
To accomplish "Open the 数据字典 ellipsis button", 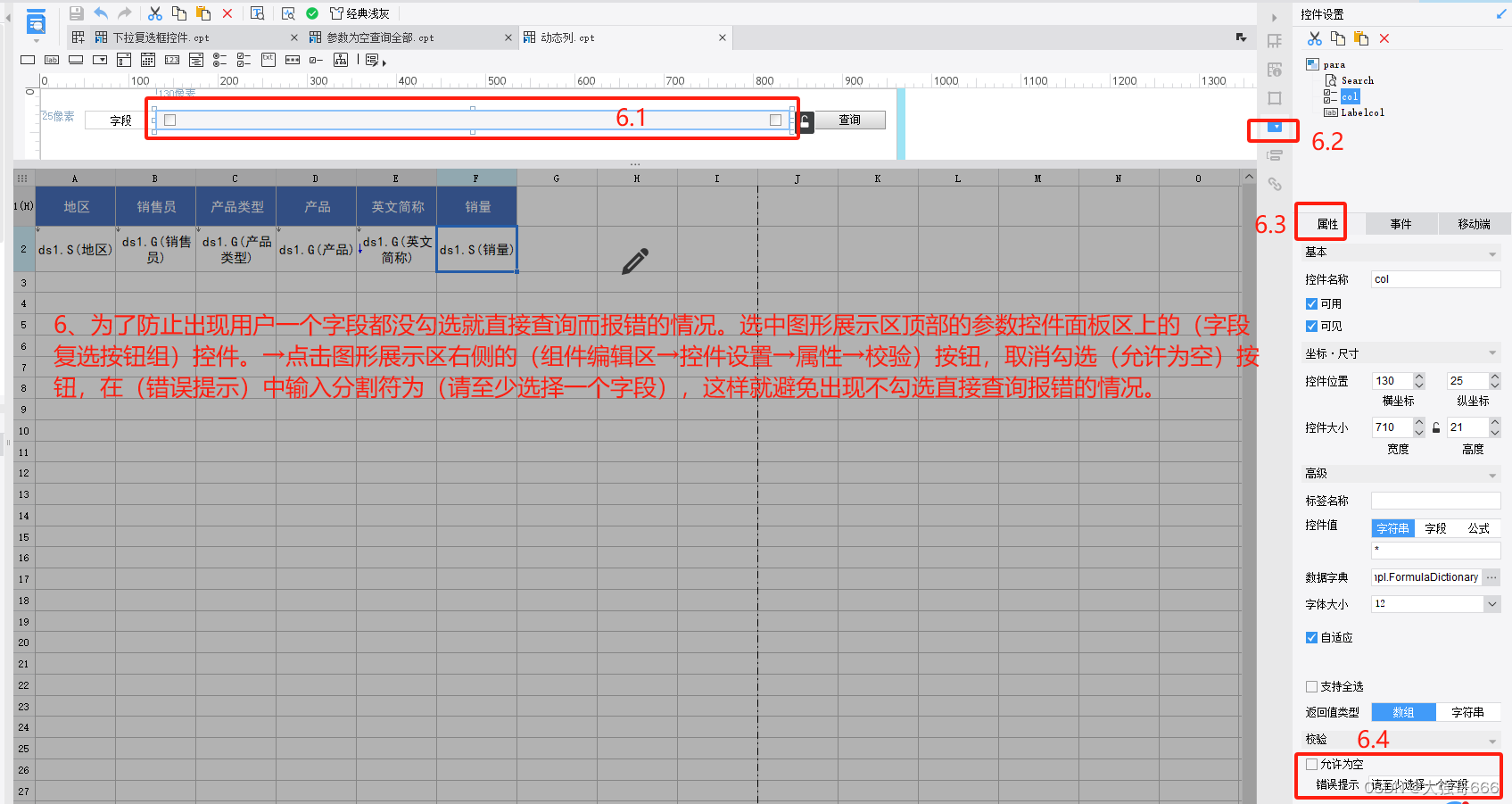I will pyautogui.click(x=1491, y=577).
